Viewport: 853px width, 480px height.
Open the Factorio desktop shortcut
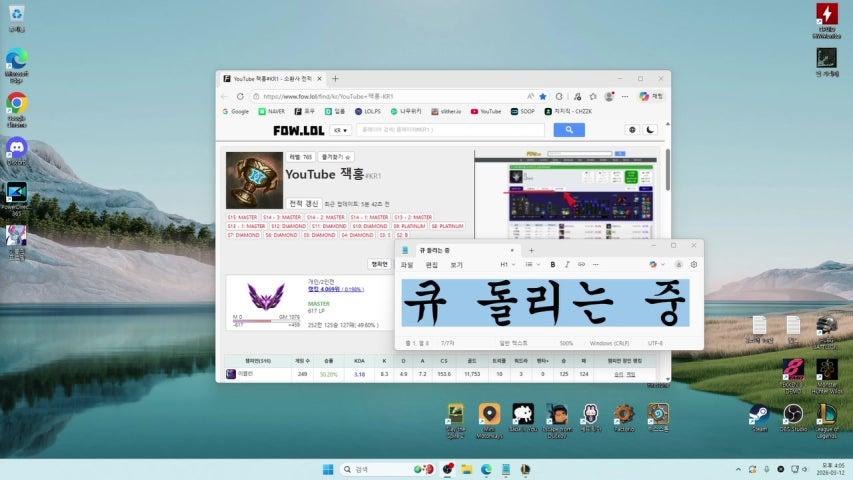tap(624, 418)
